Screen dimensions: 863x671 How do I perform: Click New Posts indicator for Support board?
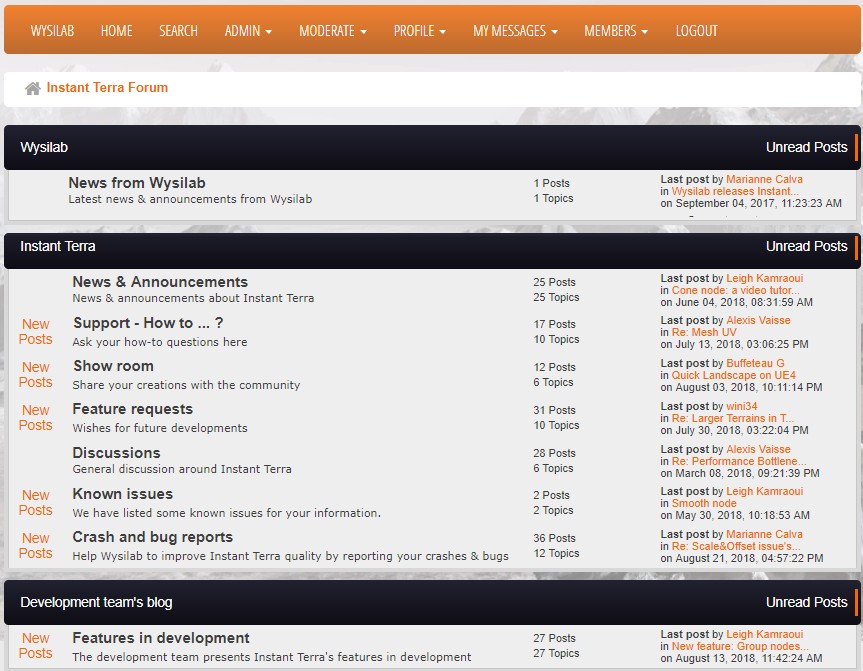[36, 332]
